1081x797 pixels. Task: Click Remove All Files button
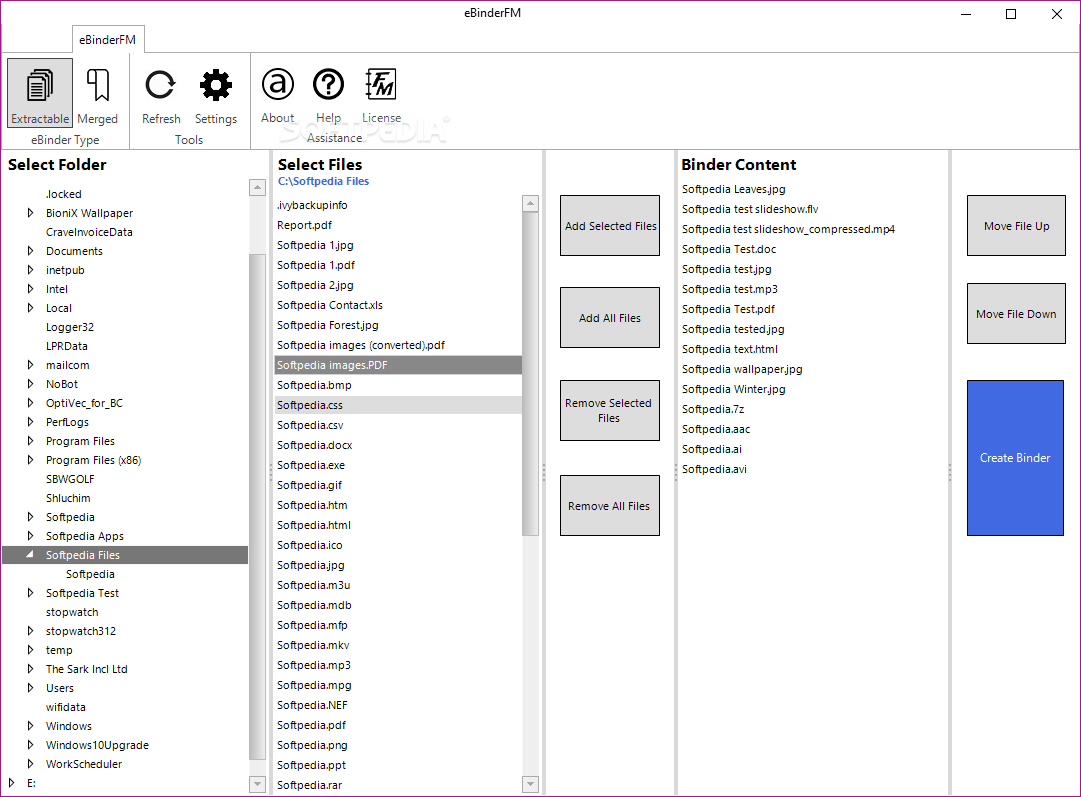click(x=610, y=505)
